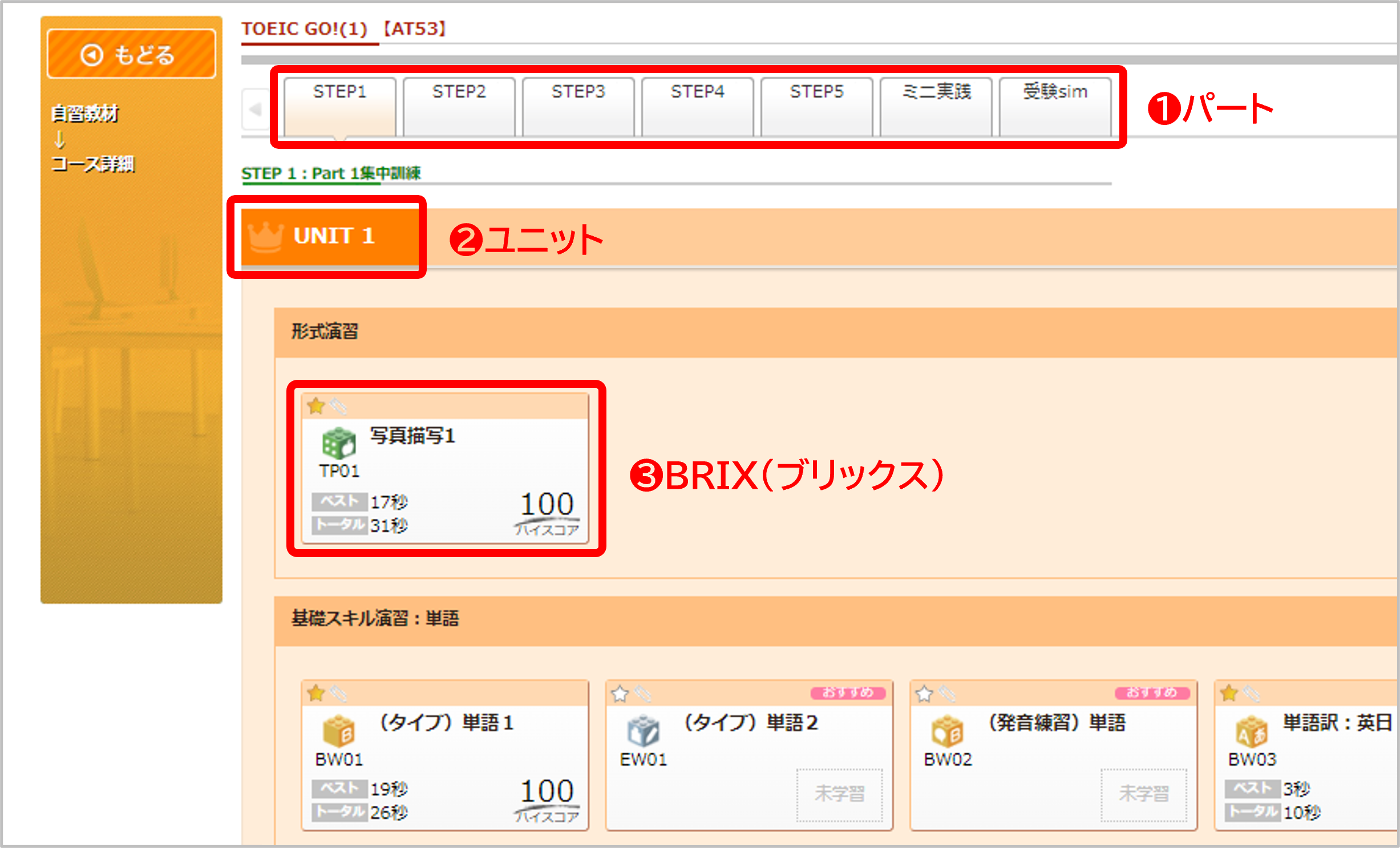Click the clip icon on 写真描写1 card
The width and height of the screenshot is (1400, 848).
click(339, 406)
